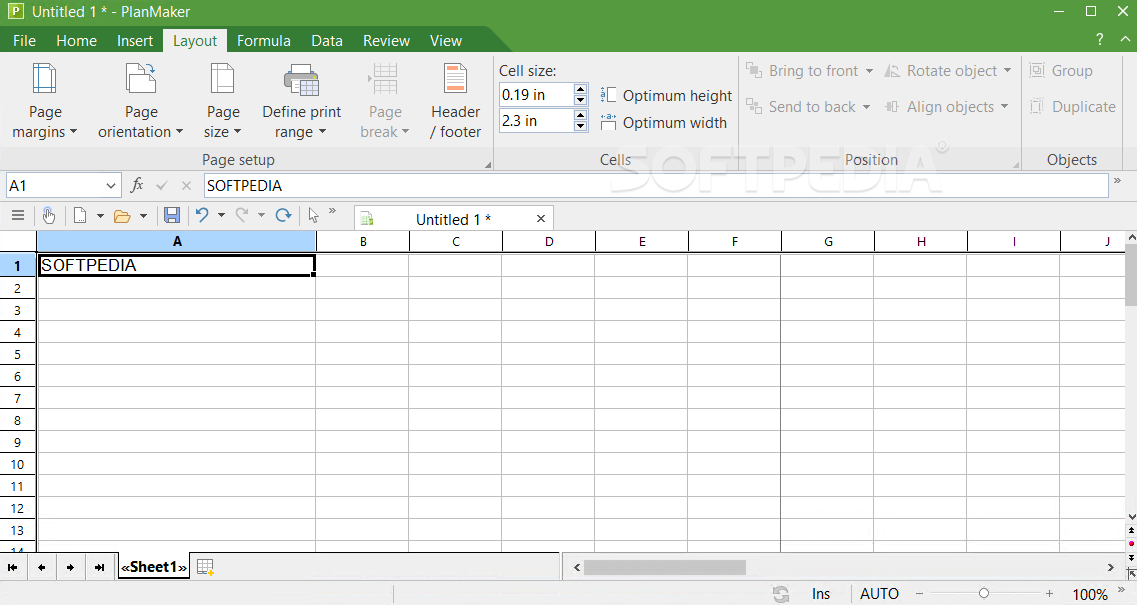
Task: Click the formula bar containing SOFTPEDIA
Action: [x=656, y=186]
